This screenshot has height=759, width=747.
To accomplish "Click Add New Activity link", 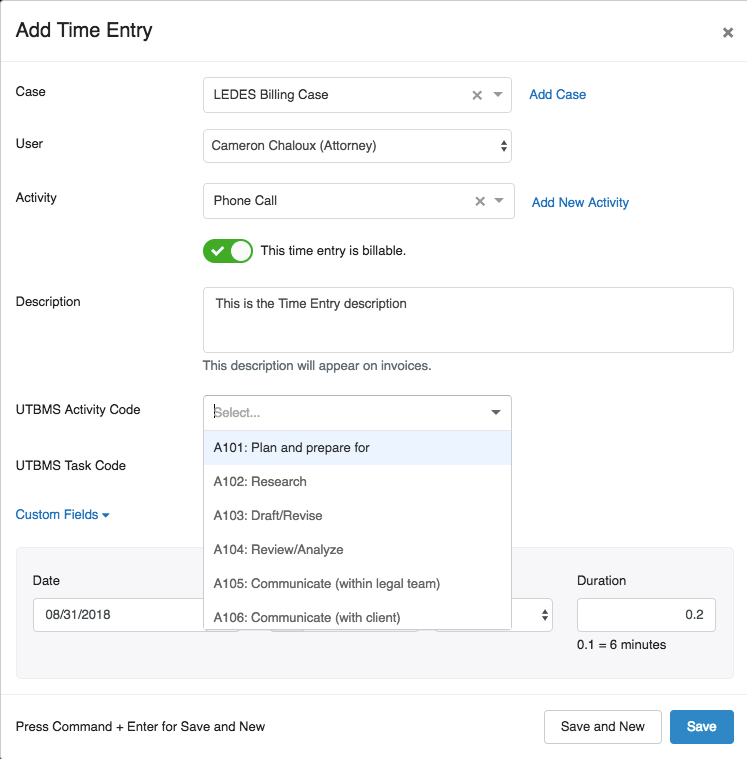I will [x=580, y=202].
